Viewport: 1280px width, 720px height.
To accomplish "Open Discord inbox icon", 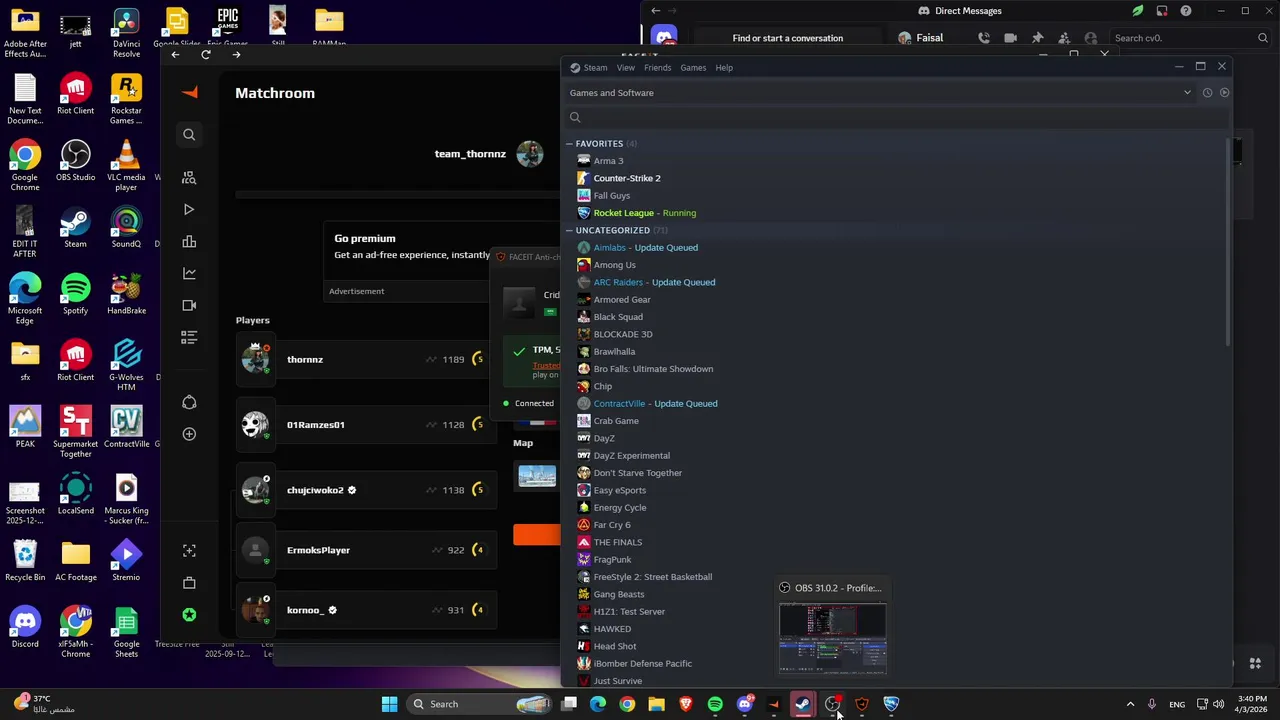I will tap(1161, 11).
